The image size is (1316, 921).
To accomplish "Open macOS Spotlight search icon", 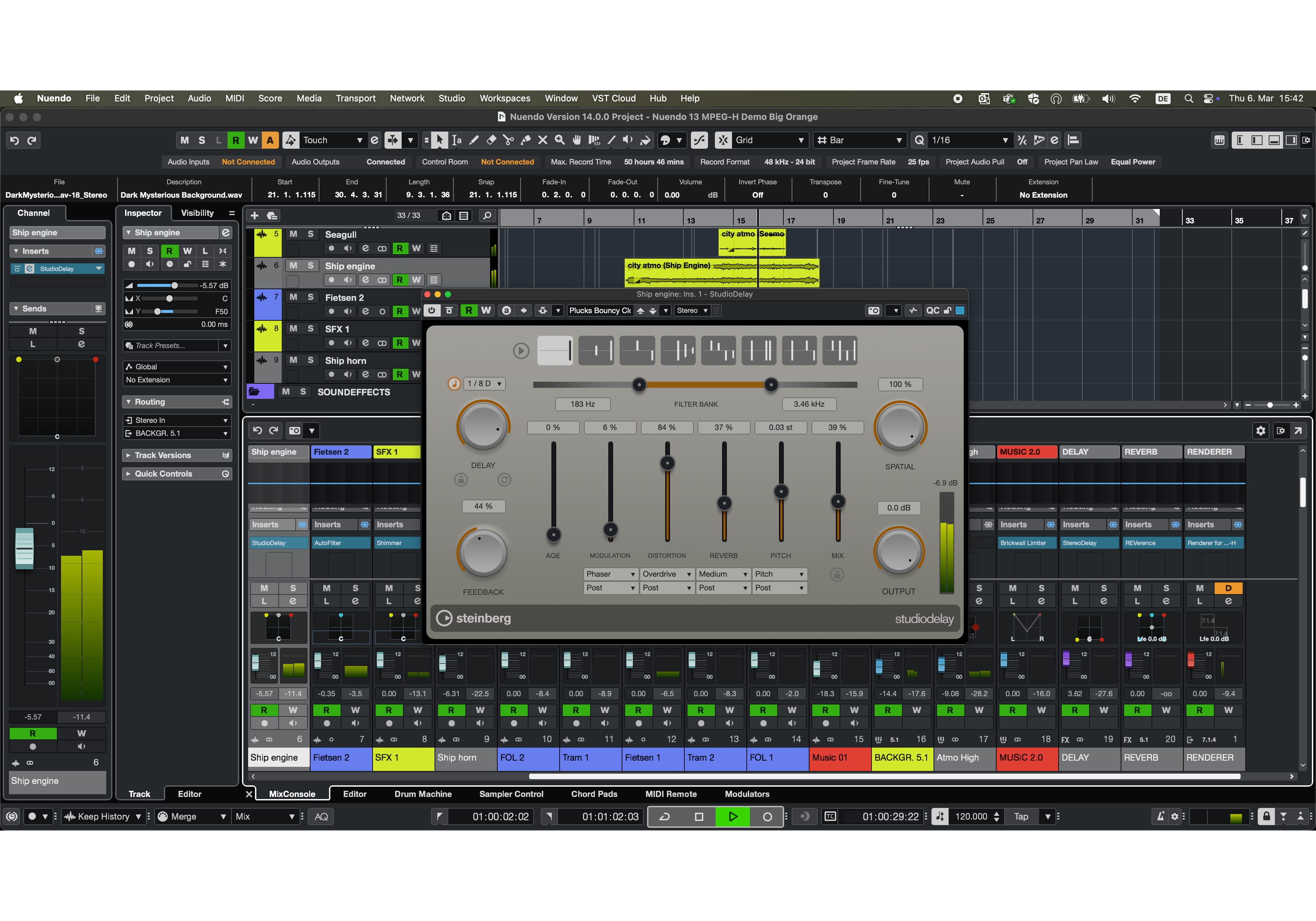I will [x=1188, y=99].
